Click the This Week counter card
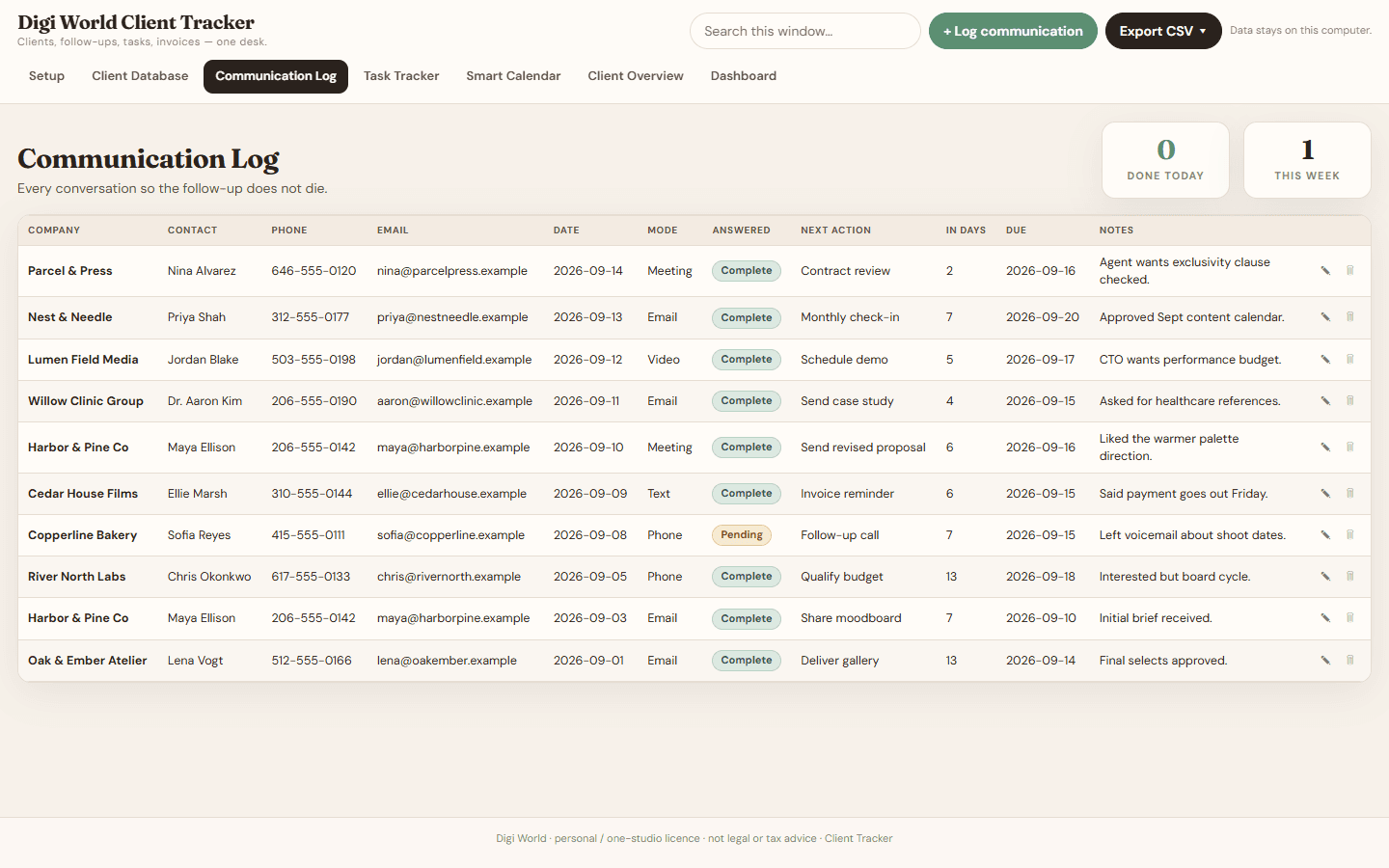Viewport: 1389px width, 868px height. tap(1307, 160)
